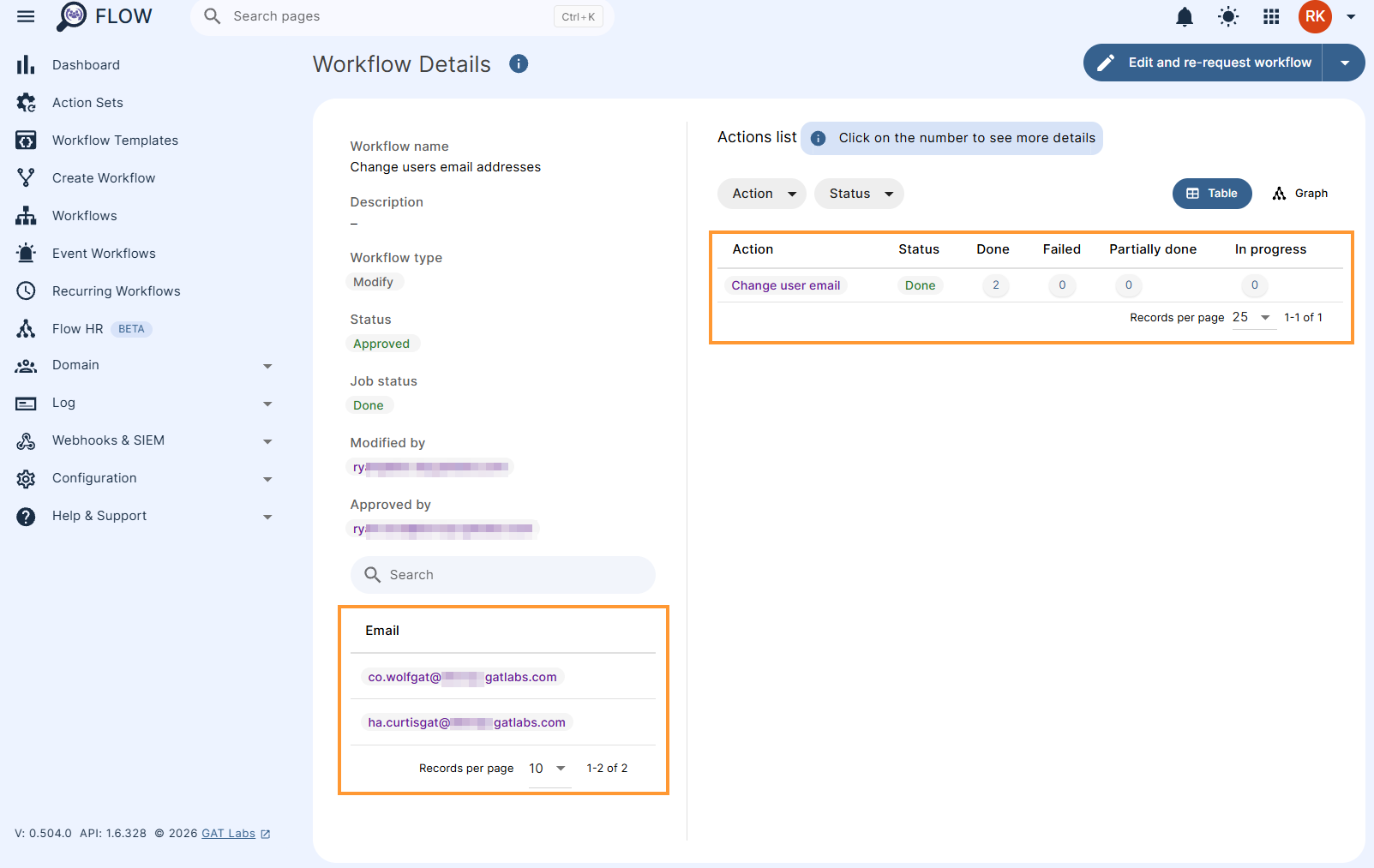Viewport: 1374px width, 868px height.
Task: Expand the Domain section chevron
Action: coord(267,367)
